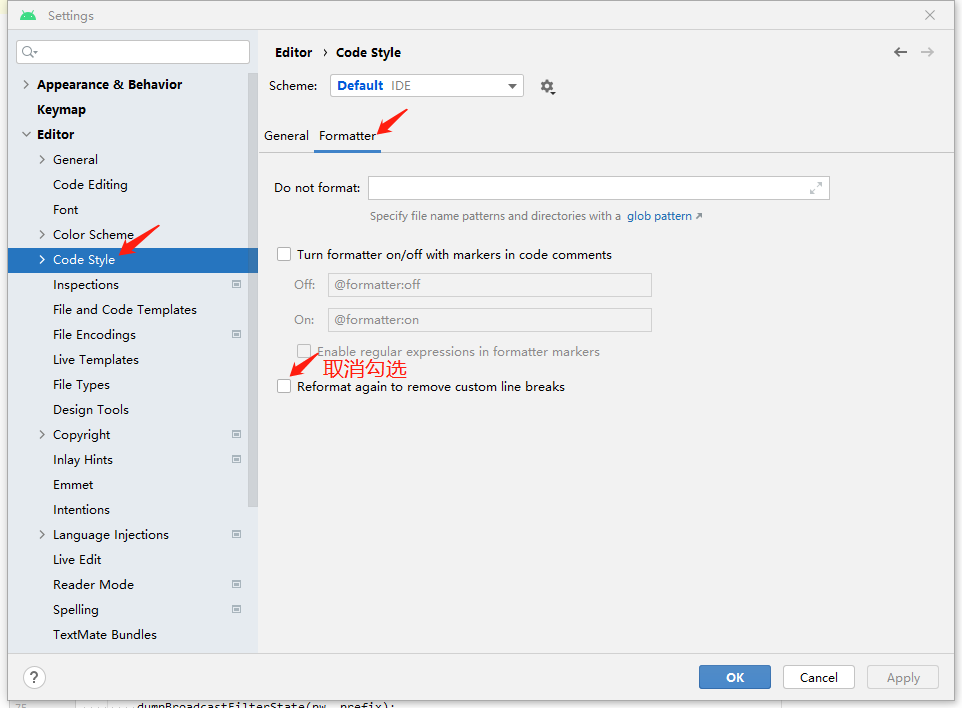Navigate back with the left arrow icon
This screenshot has height=708, width=962.
(x=899, y=52)
